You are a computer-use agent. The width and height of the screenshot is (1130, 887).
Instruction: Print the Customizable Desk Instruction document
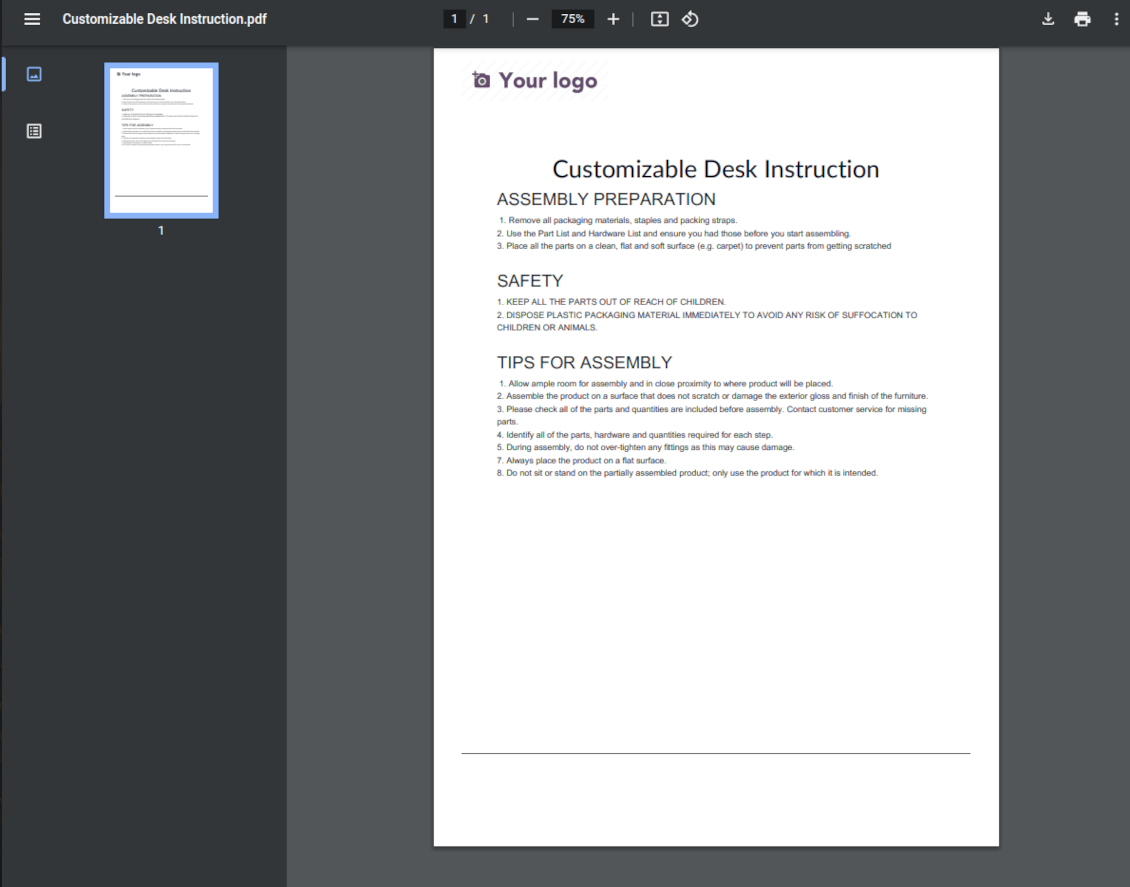(1082, 19)
